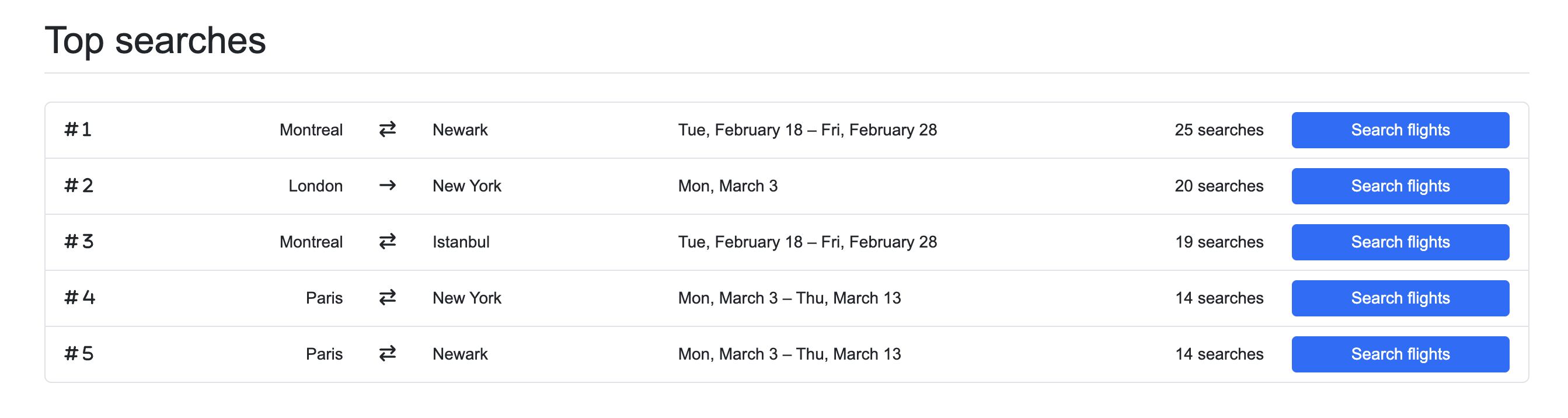Click the #1 rank label

[x=78, y=130]
